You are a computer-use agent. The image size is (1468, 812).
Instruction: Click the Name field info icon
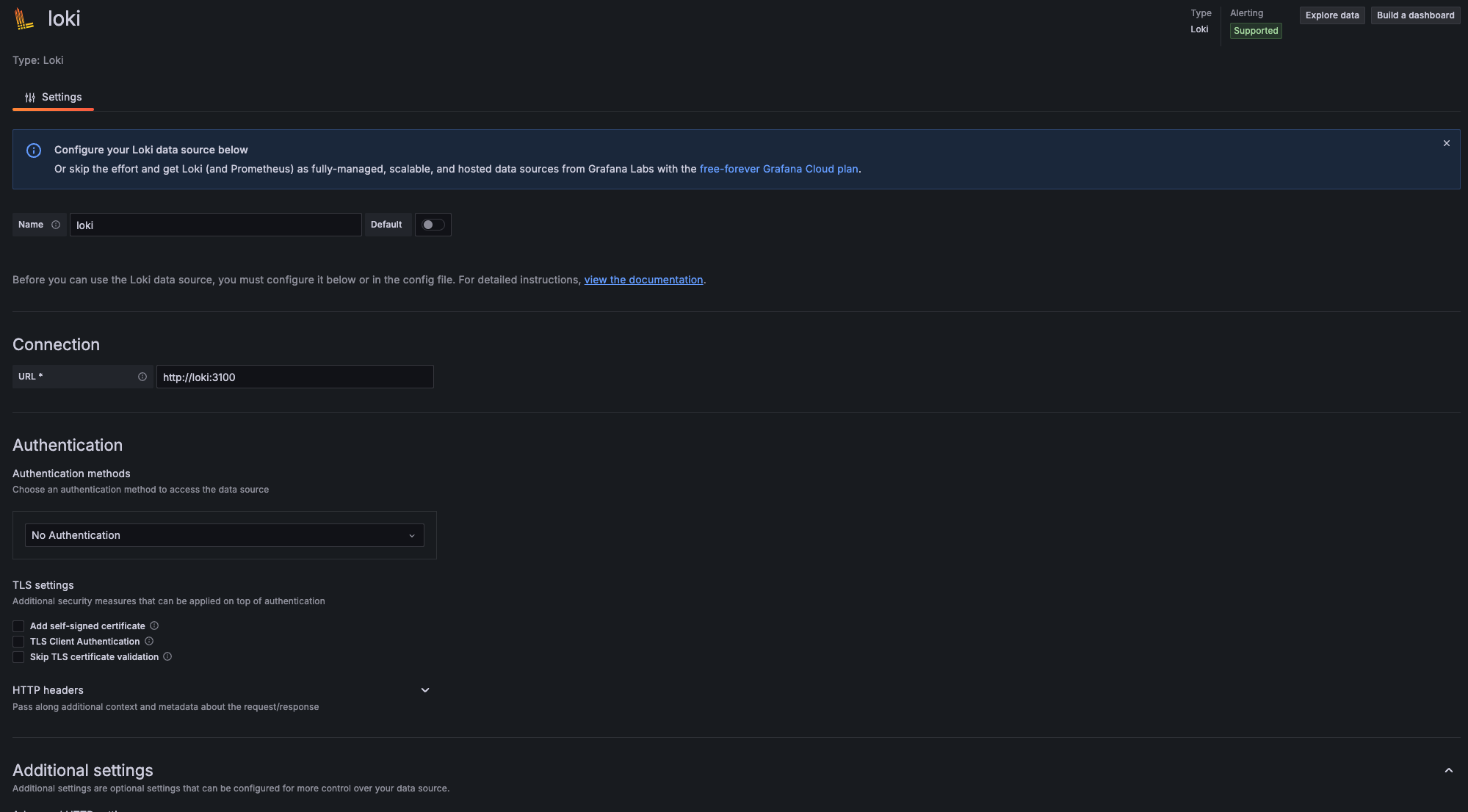click(56, 225)
